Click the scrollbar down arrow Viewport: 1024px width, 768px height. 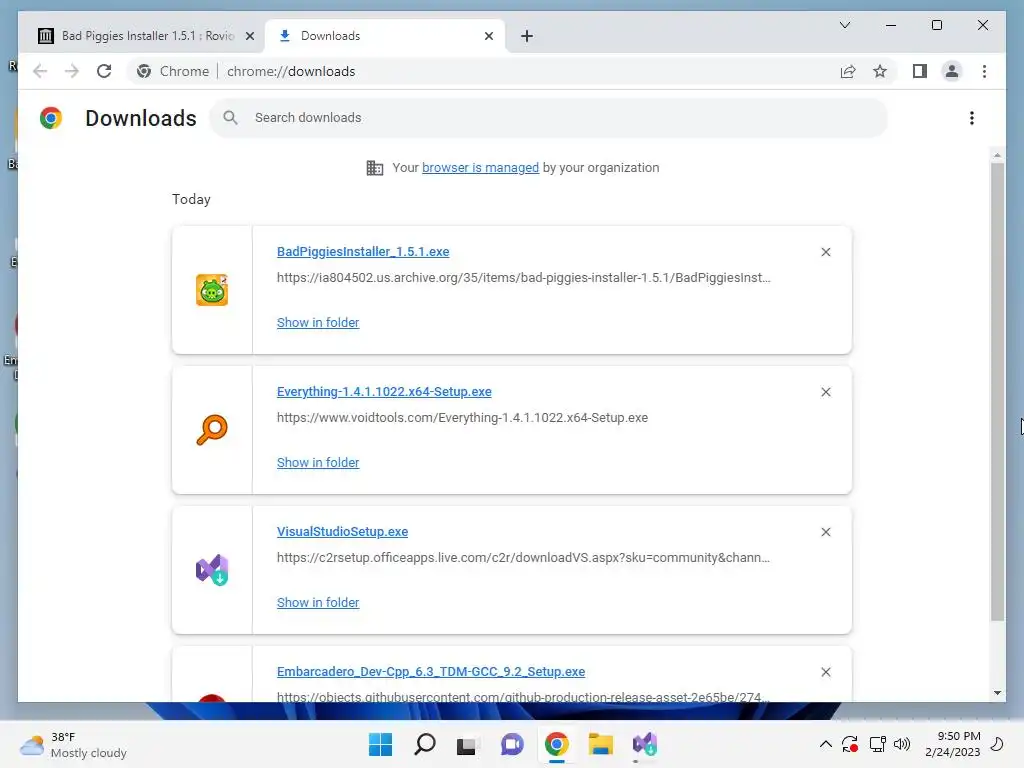[997, 693]
